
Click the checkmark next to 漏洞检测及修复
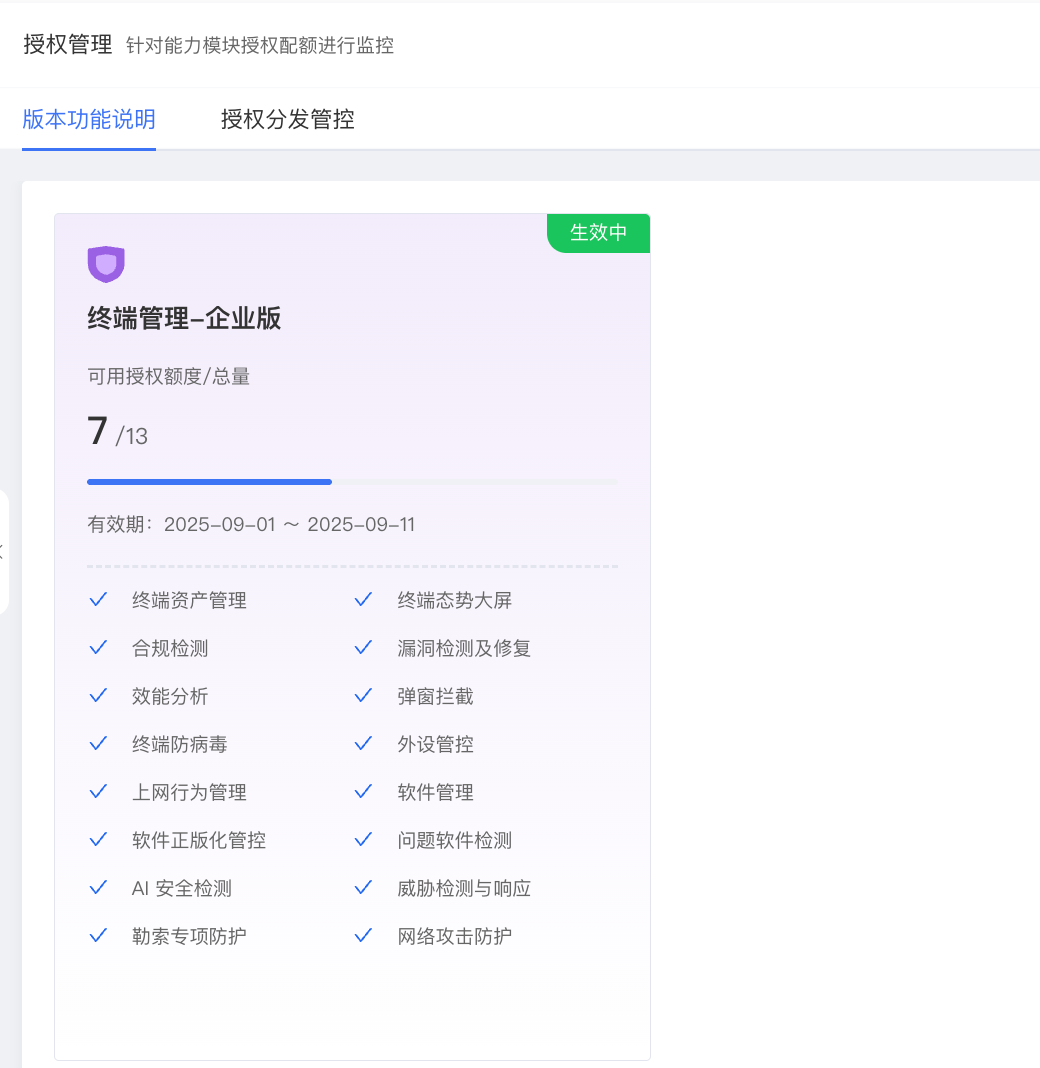point(363,648)
